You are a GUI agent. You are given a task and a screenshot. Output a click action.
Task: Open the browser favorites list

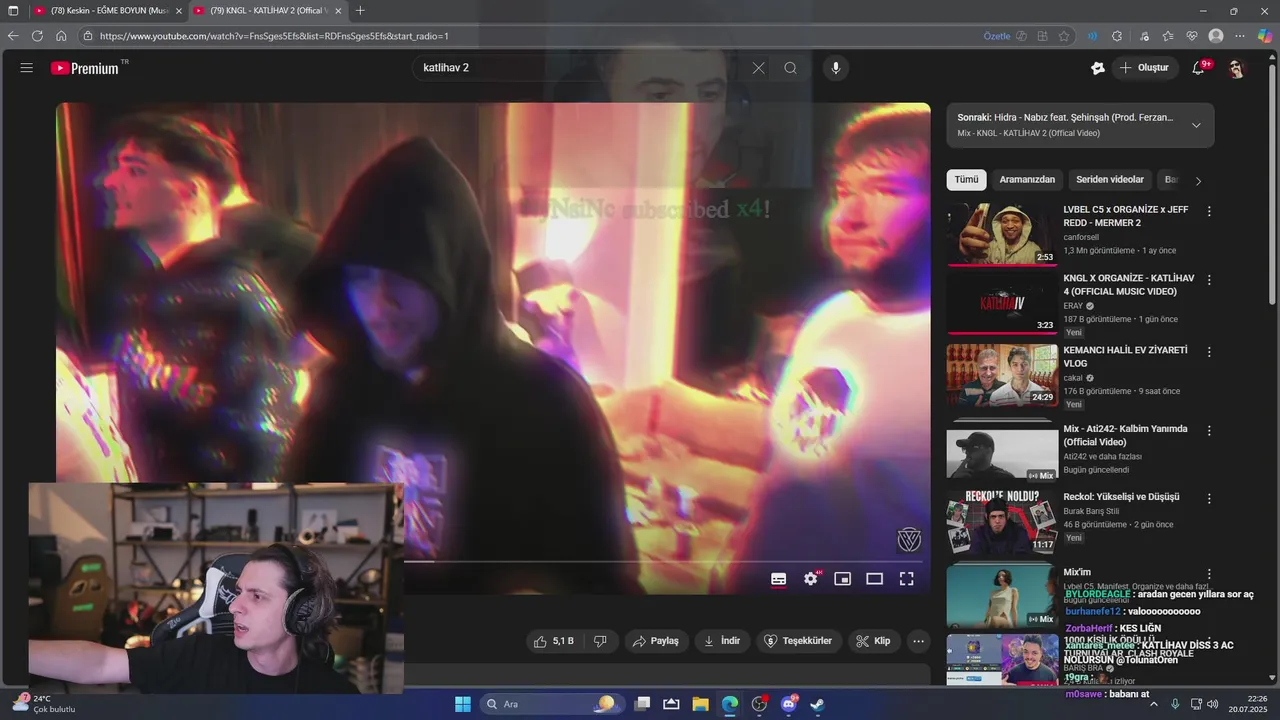pyautogui.click(x=1168, y=36)
